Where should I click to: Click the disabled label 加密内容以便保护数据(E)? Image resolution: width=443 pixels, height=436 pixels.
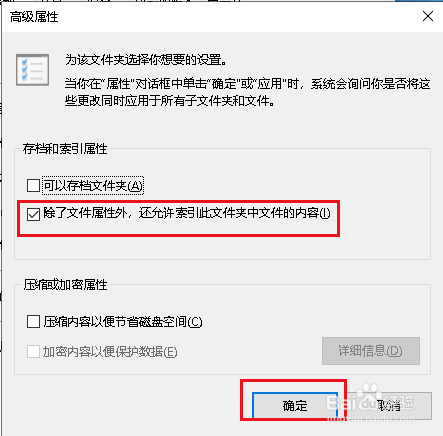[x=110, y=352]
